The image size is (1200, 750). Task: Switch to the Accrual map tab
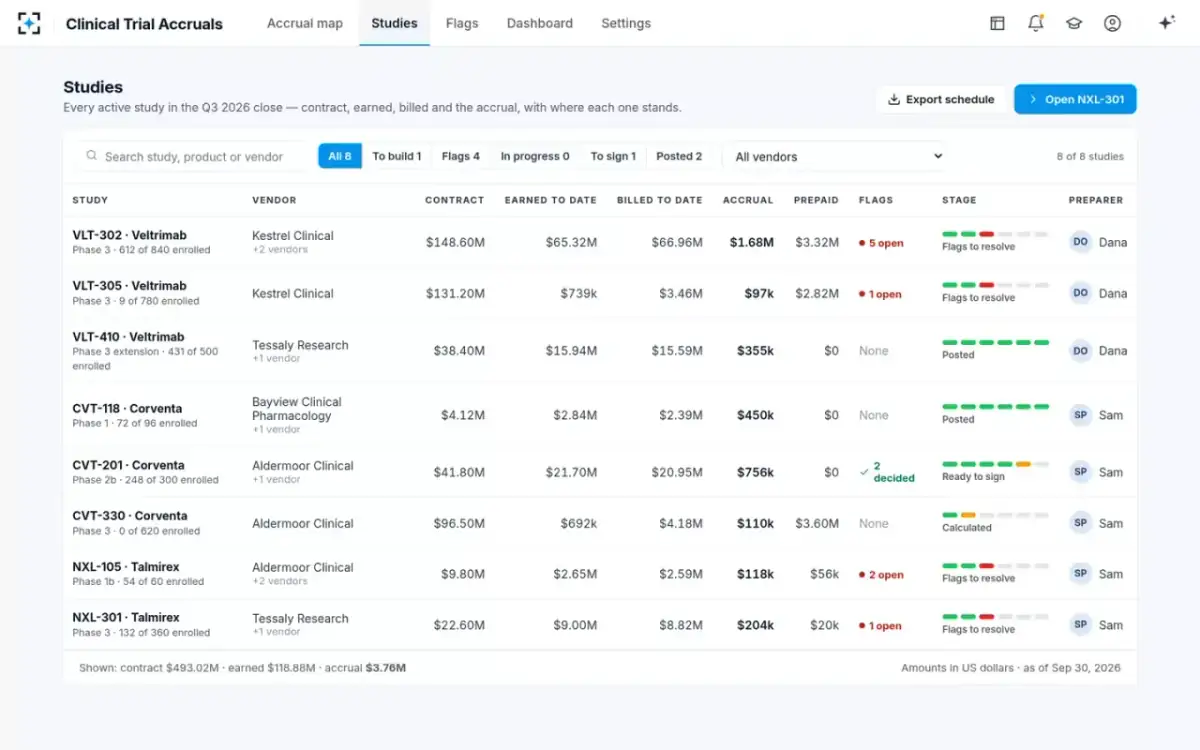click(305, 23)
